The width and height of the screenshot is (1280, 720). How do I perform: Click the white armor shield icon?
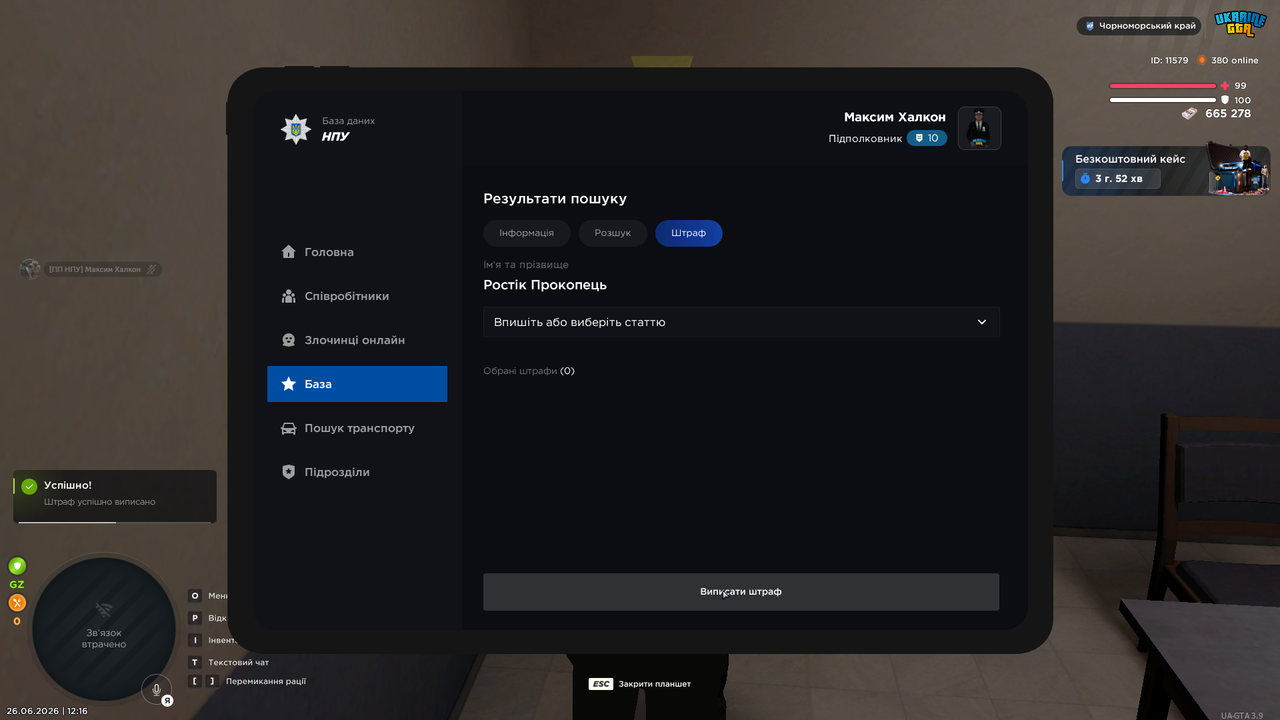pos(1225,100)
